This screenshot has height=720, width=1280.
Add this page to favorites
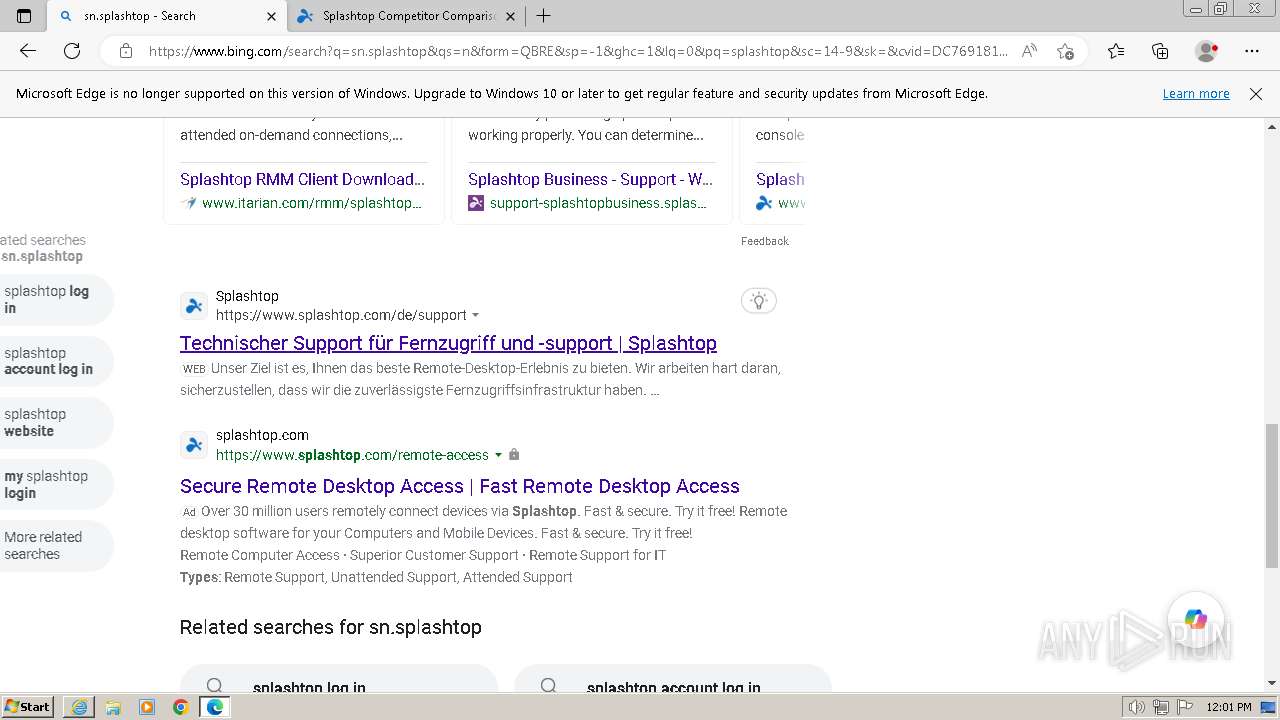point(1065,51)
